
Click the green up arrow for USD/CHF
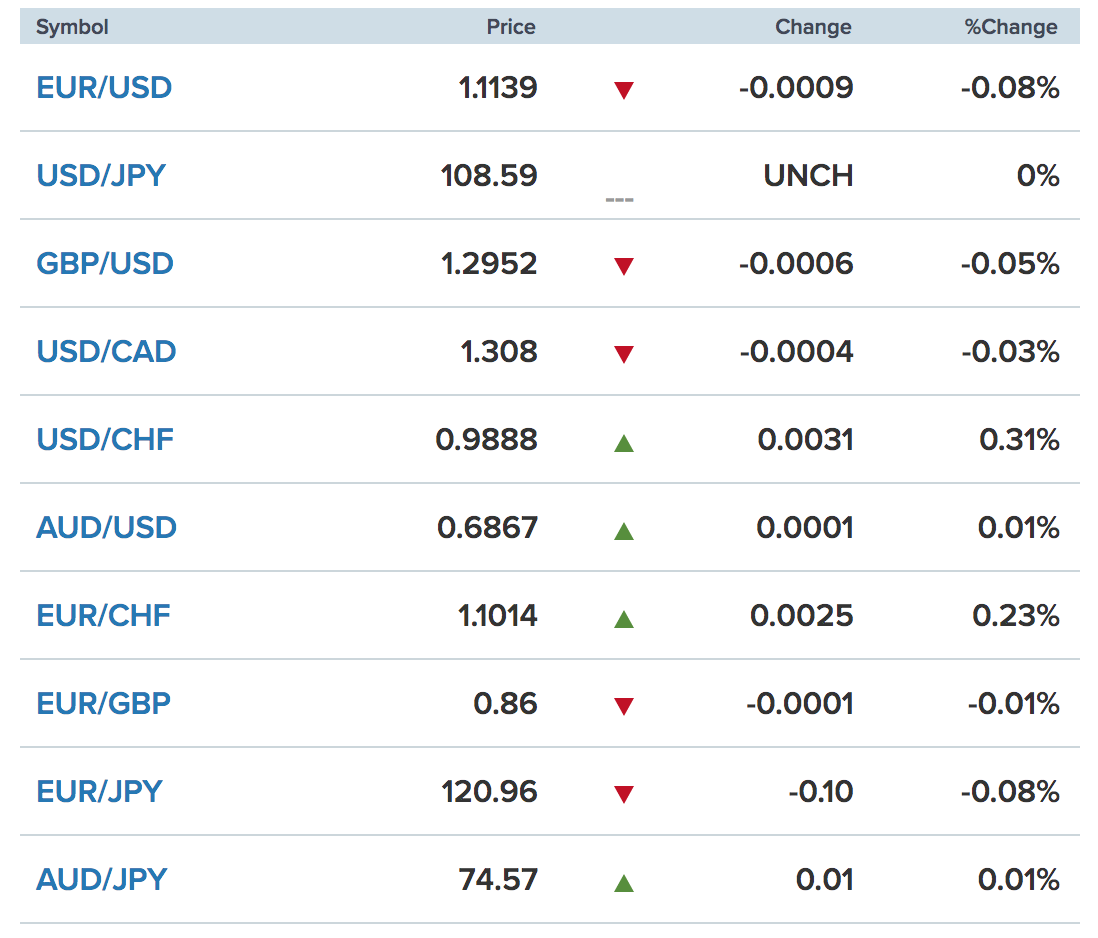click(x=623, y=443)
